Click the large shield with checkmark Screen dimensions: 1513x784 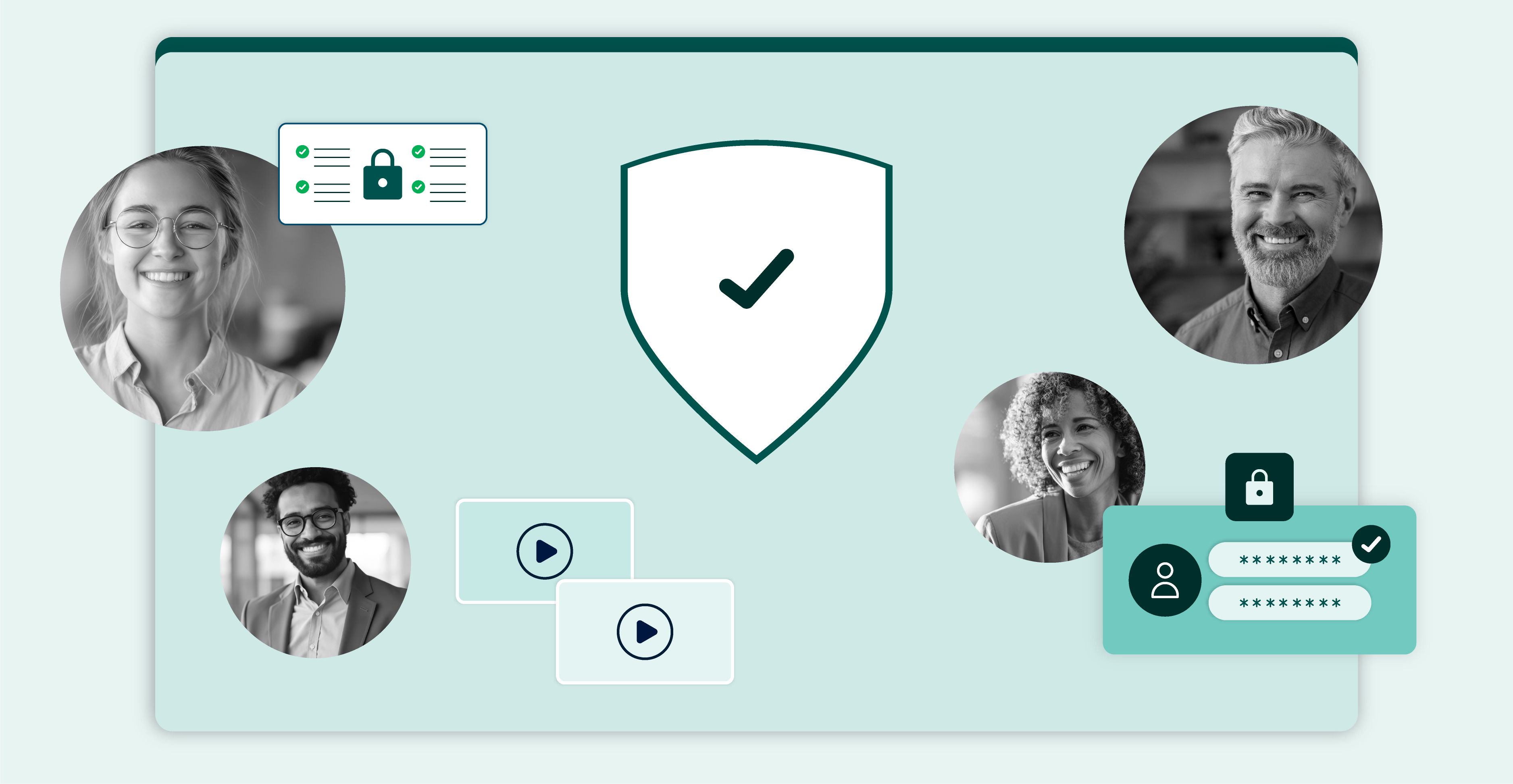(756, 301)
